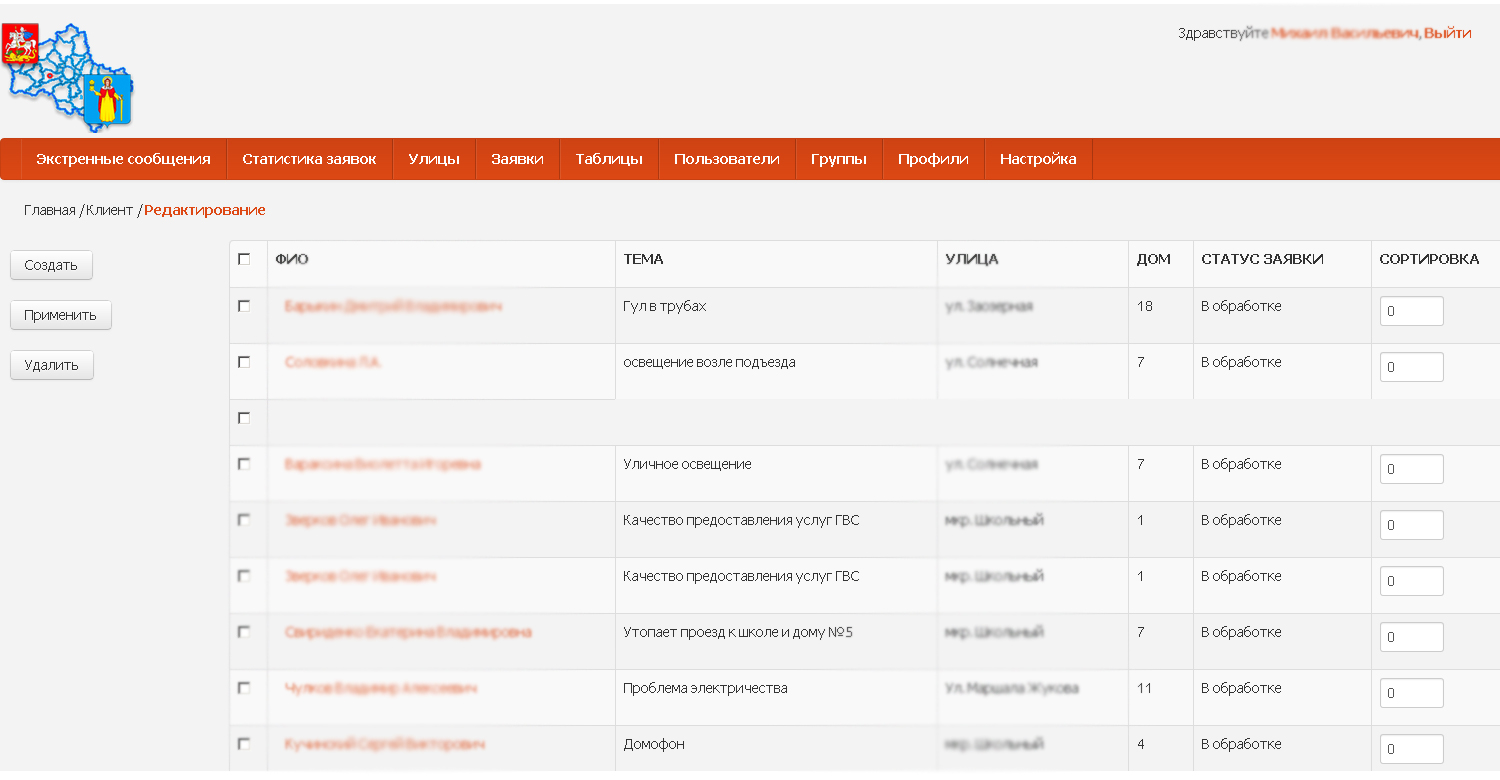This screenshot has height=780, width=1500.
Task: Click the СОРТИРОВКА column header
Action: click(x=1429, y=259)
